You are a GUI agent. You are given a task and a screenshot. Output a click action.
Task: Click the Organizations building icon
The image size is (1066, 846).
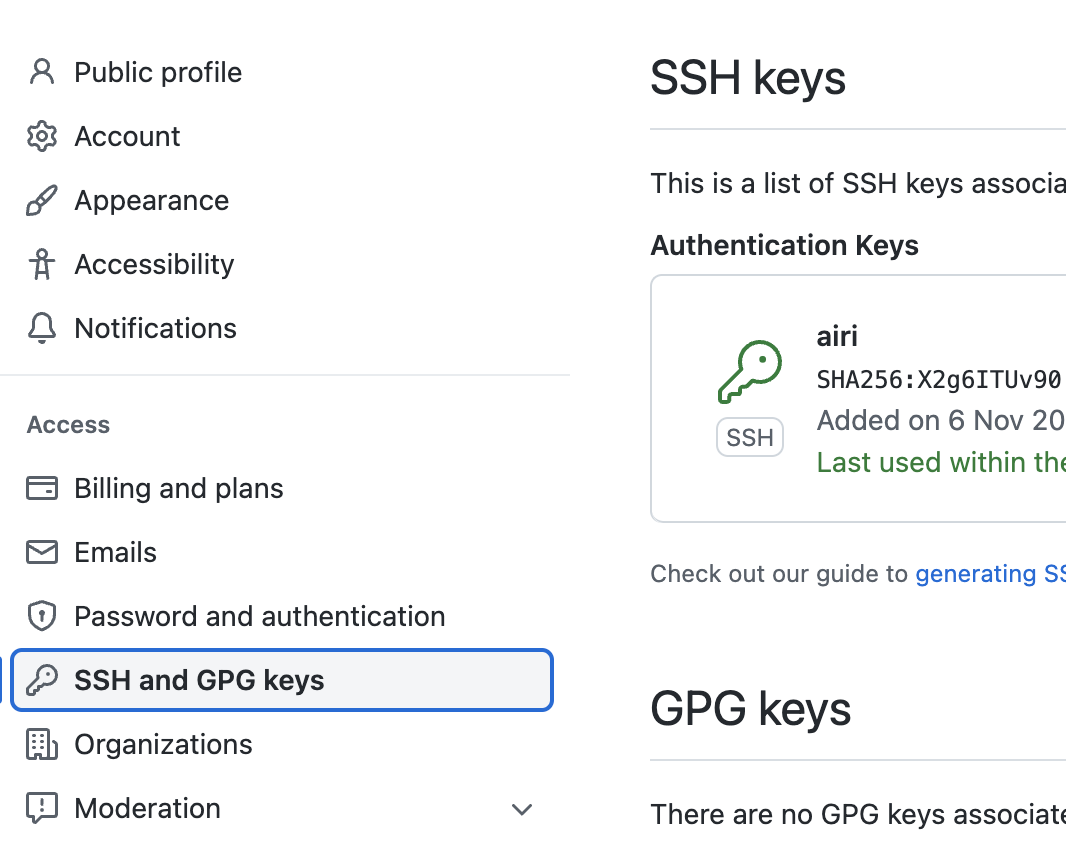(41, 744)
